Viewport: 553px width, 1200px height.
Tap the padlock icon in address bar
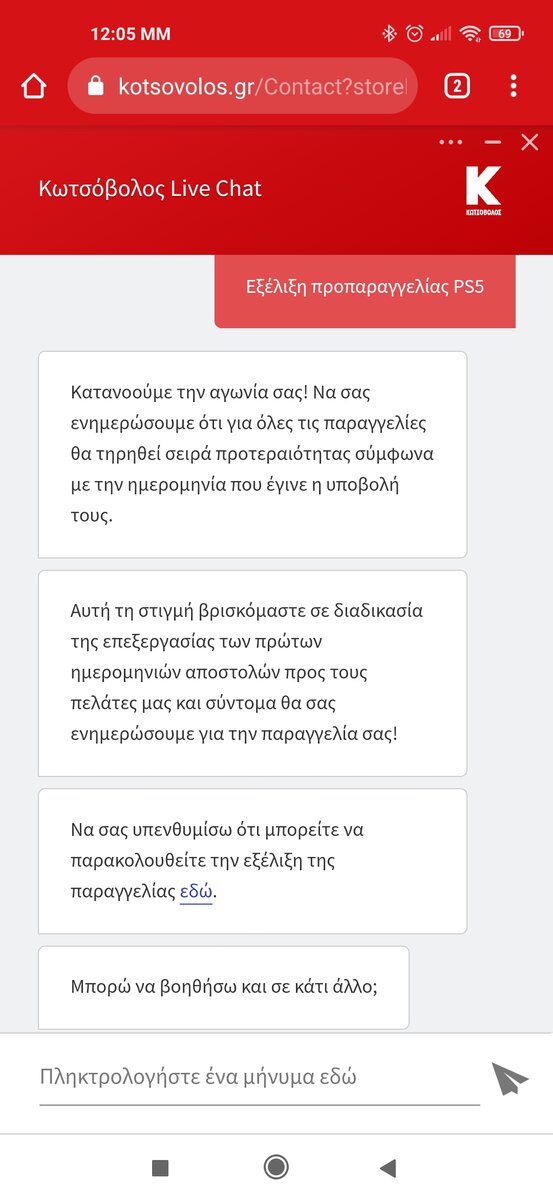point(96,86)
